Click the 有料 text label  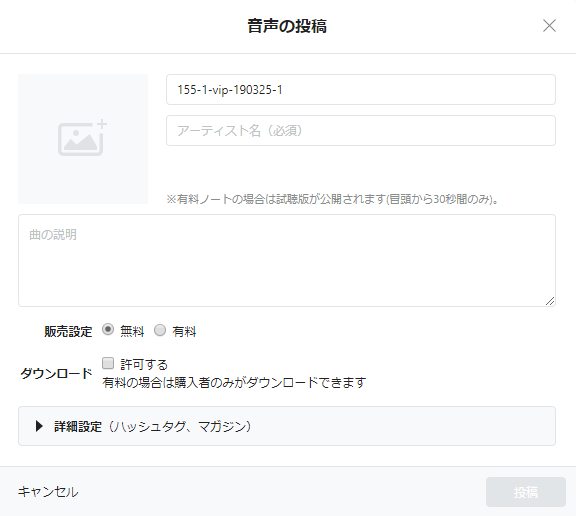point(184,331)
